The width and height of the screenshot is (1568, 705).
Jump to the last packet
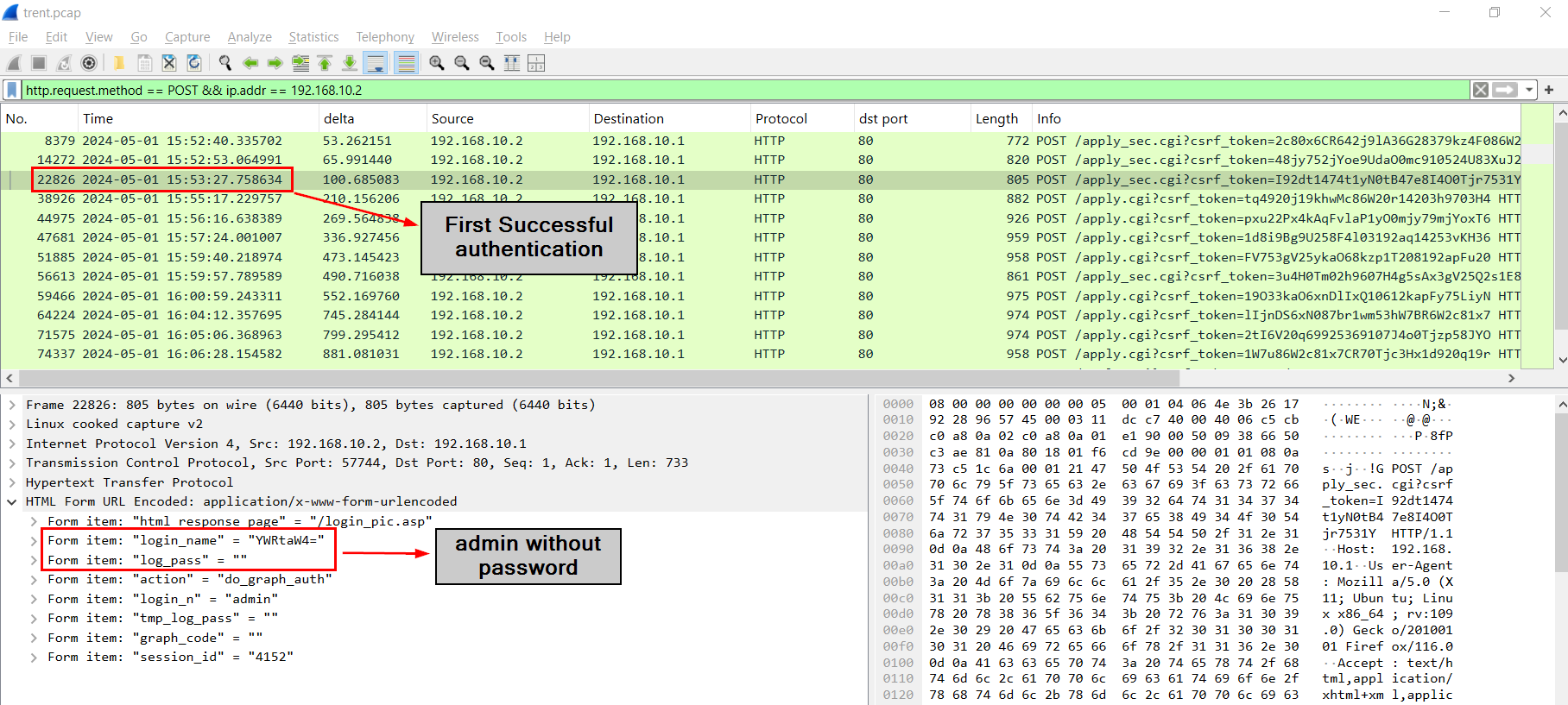tap(350, 63)
